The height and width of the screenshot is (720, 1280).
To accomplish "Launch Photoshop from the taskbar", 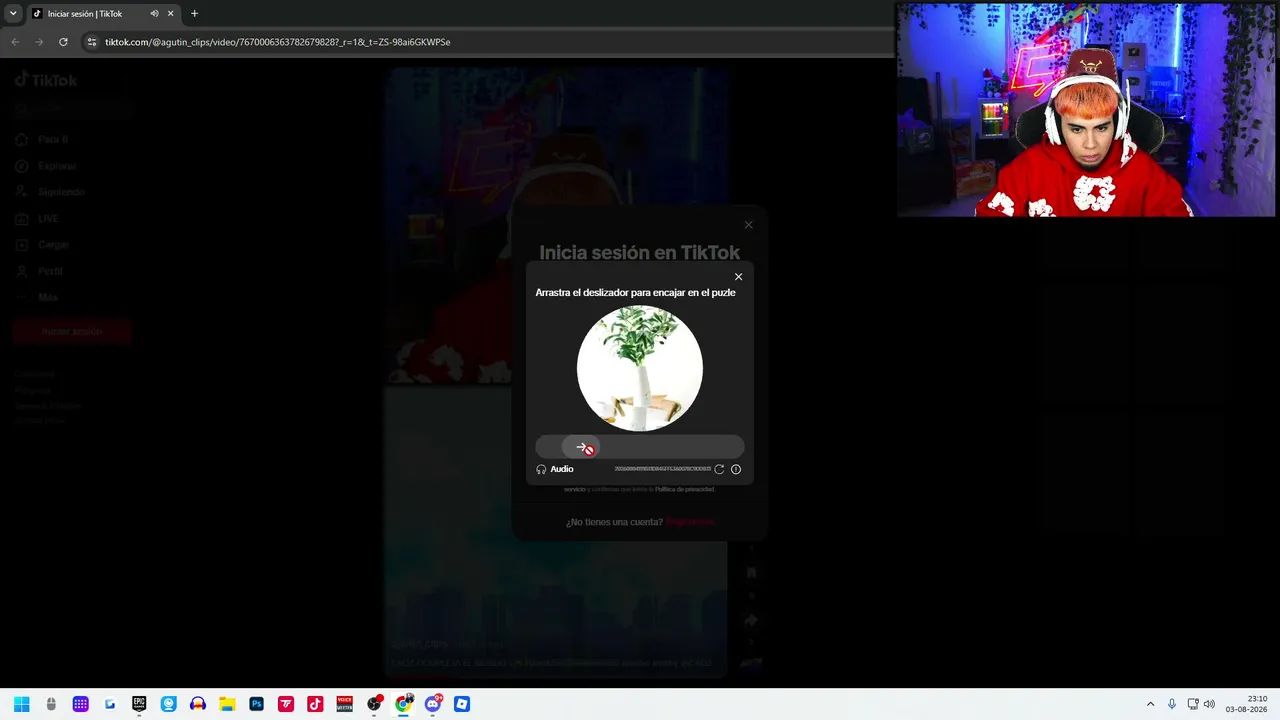I will pyautogui.click(x=256, y=704).
